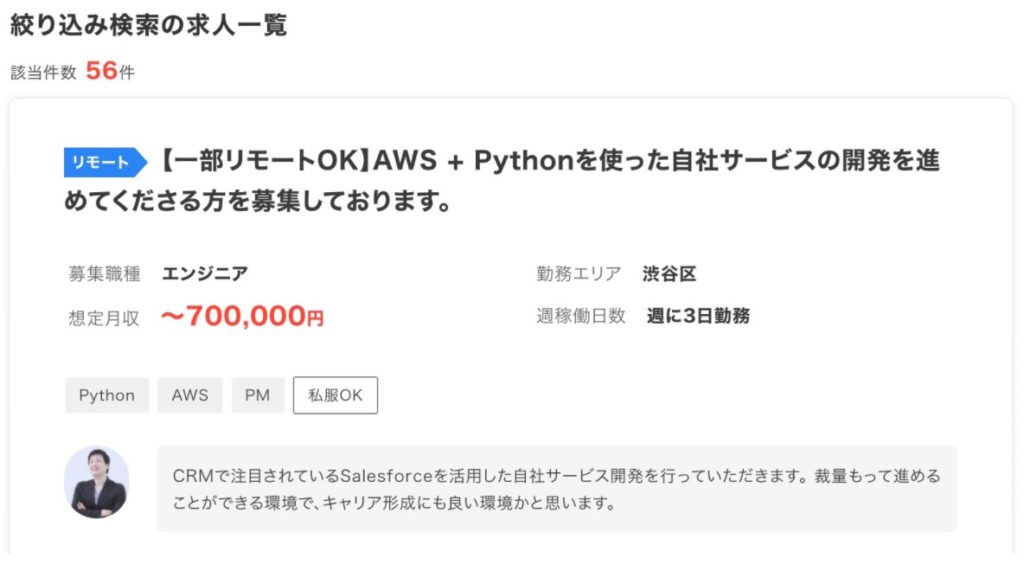Select the Python skill tag
This screenshot has width=1024, height=571.
point(107,395)
